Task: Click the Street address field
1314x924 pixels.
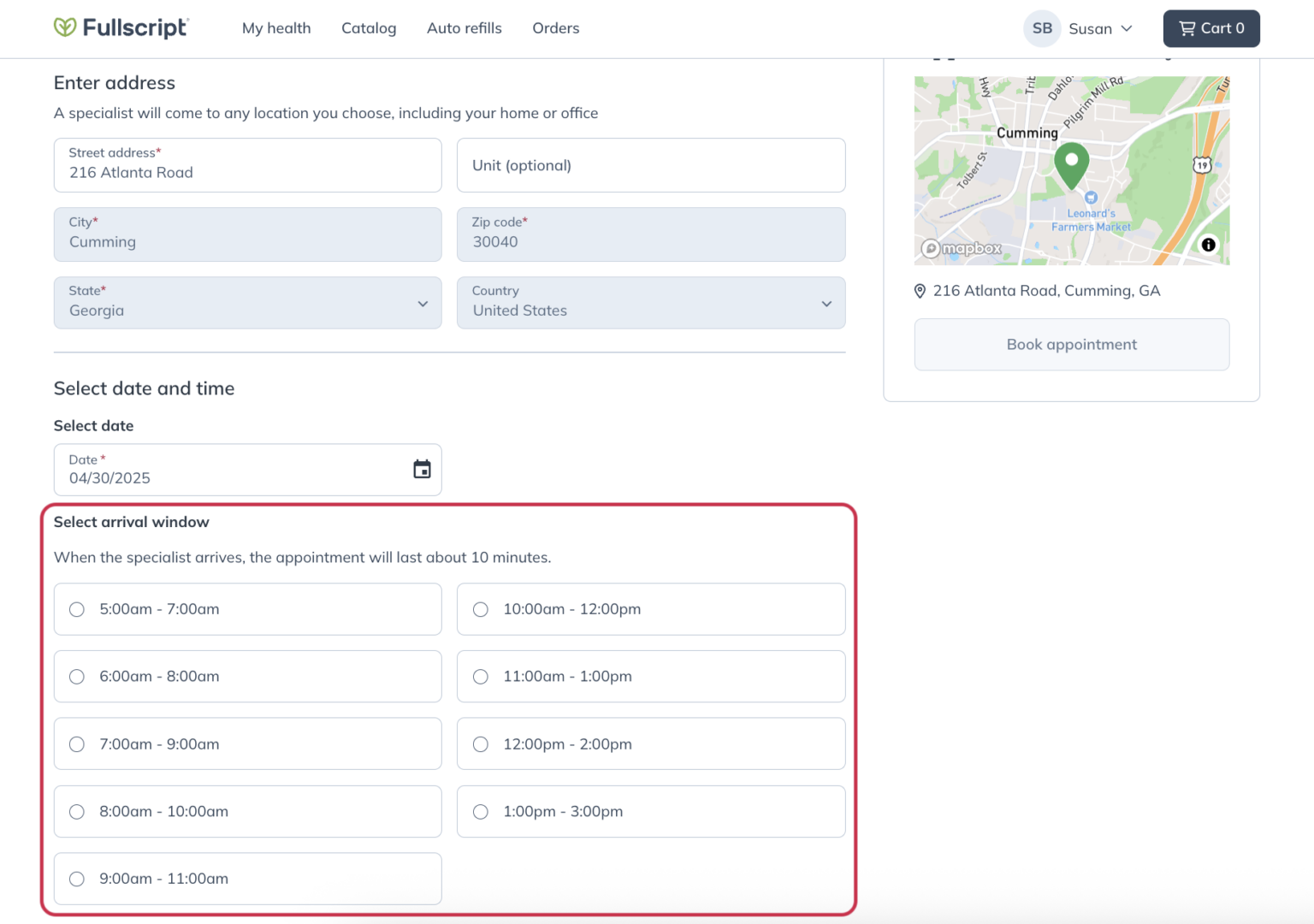Action: point(247,165)
